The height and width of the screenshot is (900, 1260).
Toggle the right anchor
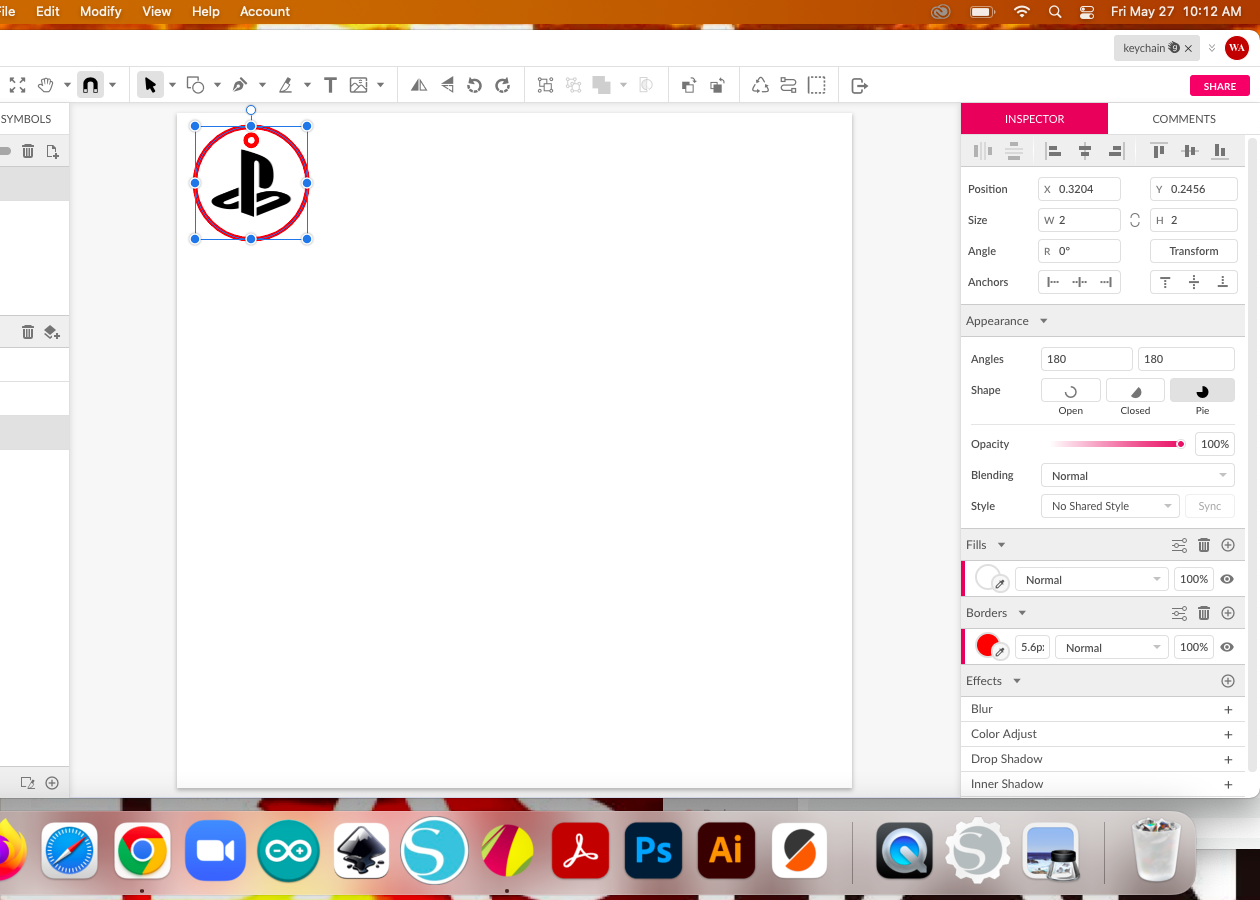coord(1105,282)
